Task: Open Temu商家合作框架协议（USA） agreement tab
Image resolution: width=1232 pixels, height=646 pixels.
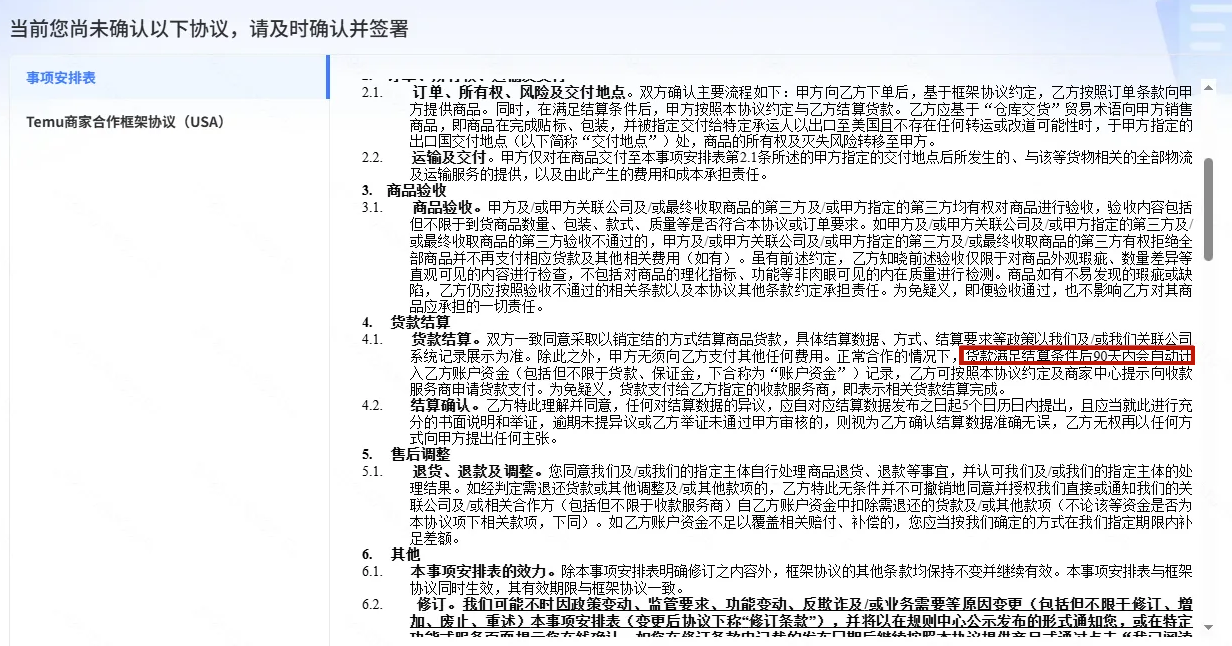Action: pyautogui.click(x=126, y=122)
